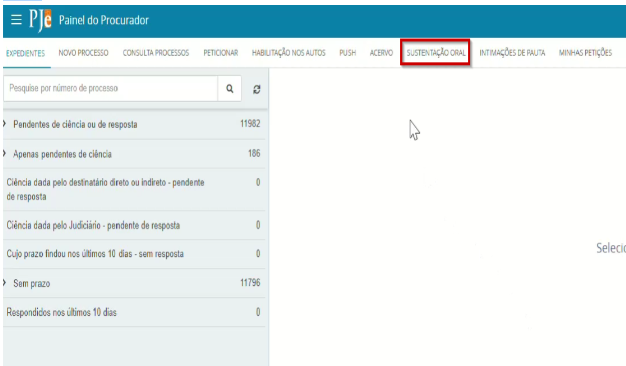Expand the Sem prazo arrow

click(x=4, y=283)
